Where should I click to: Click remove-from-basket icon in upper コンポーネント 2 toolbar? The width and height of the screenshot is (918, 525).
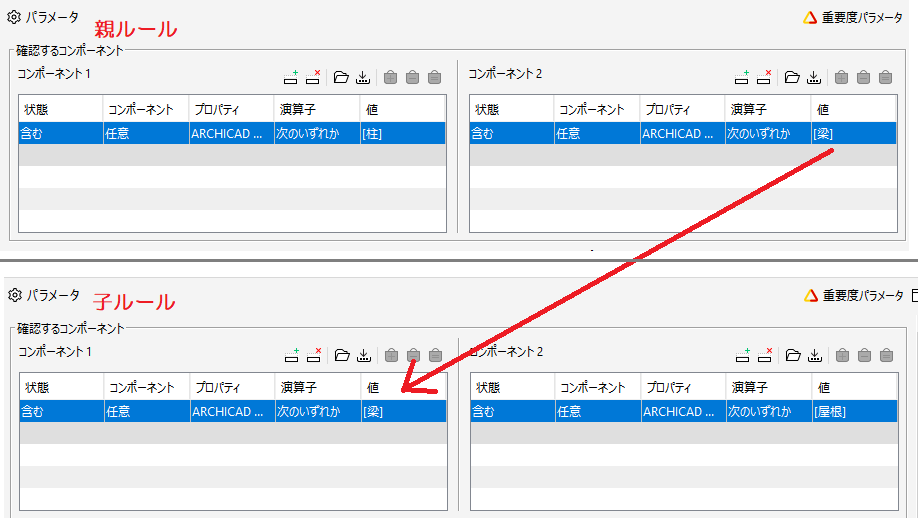[863, 77]
